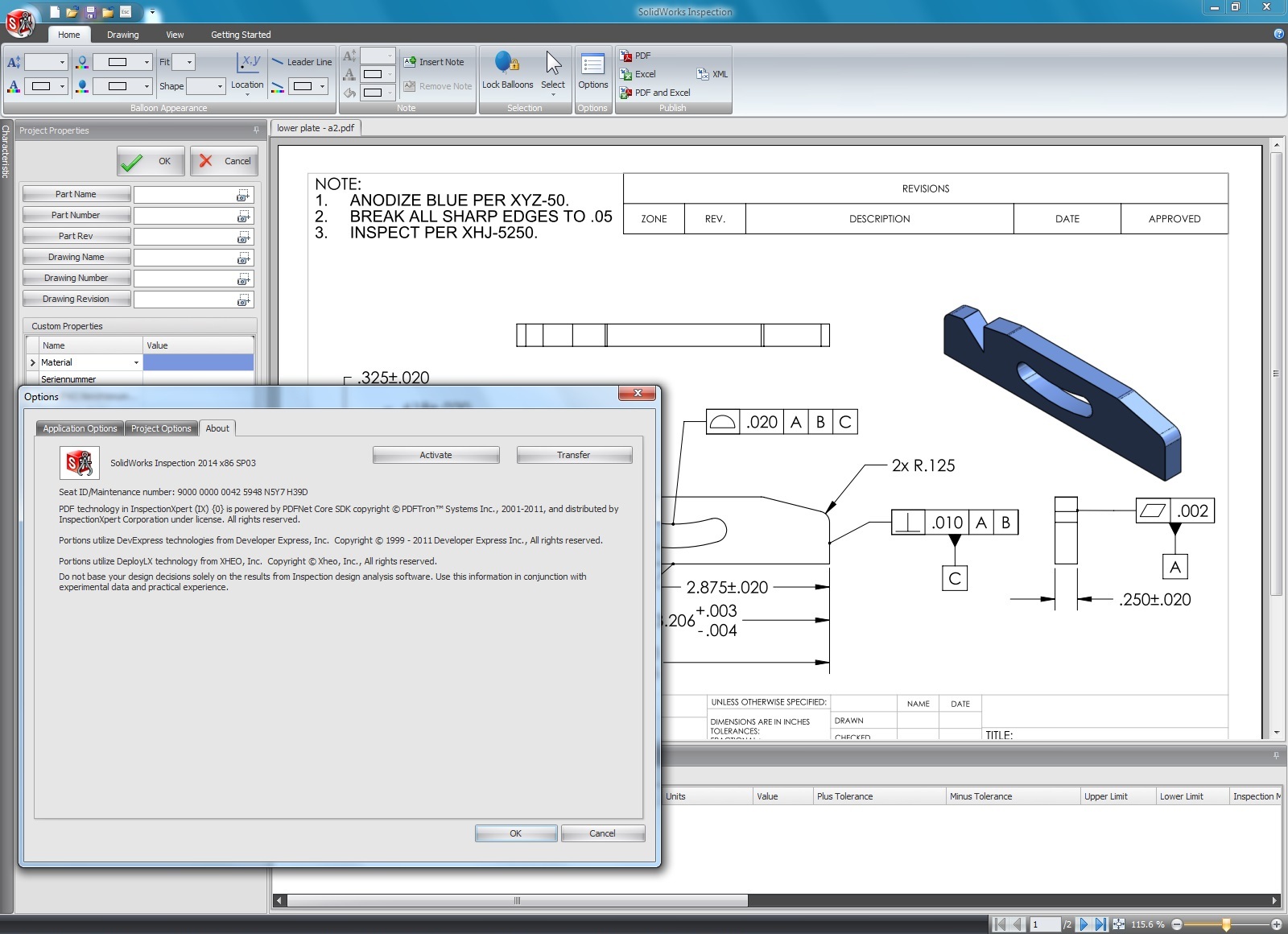The image size is (1288, 934).
Task: Capture Part Name from drawing icon
Action: 243,196
